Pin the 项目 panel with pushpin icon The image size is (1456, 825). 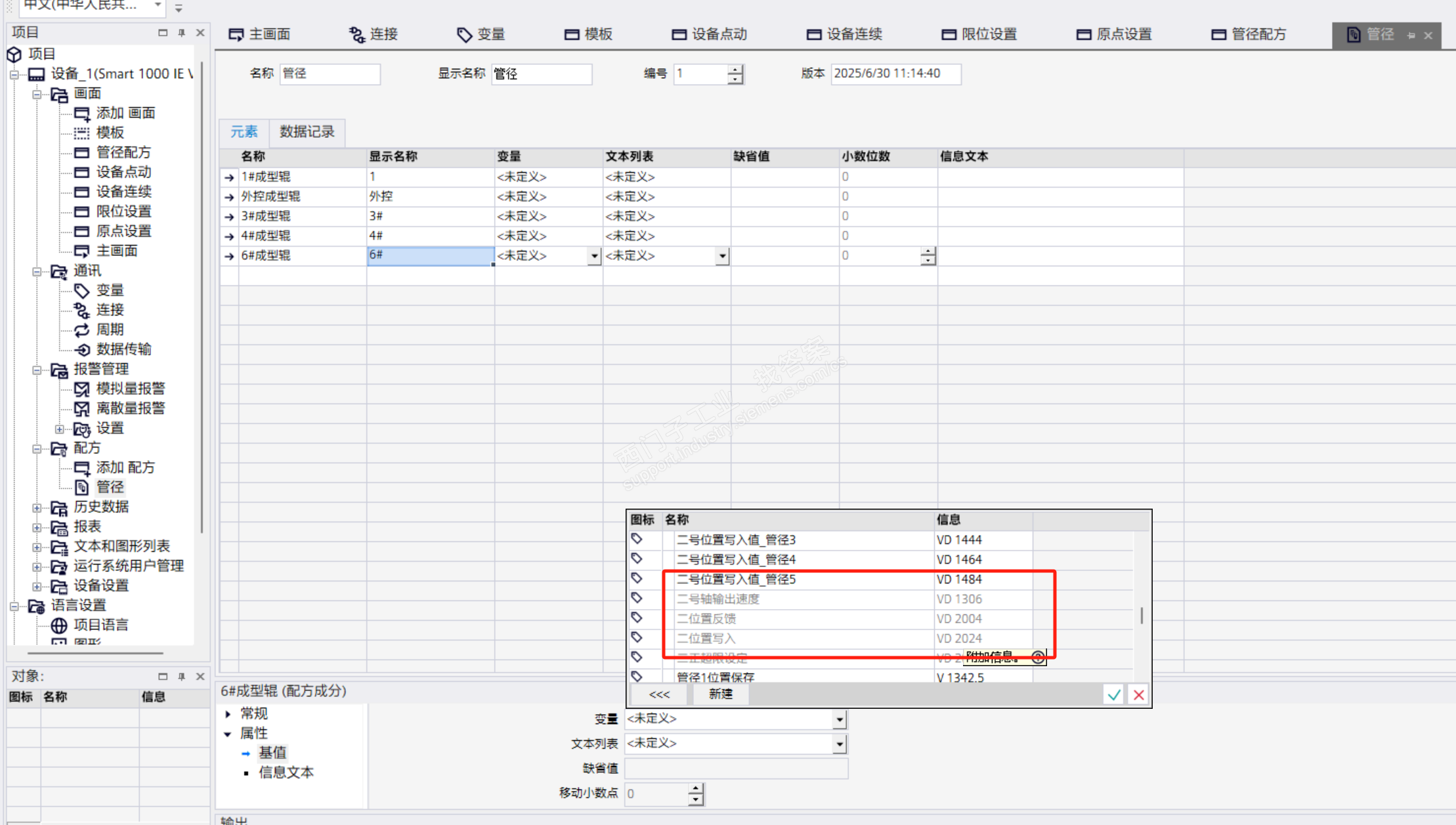(182, 33)
